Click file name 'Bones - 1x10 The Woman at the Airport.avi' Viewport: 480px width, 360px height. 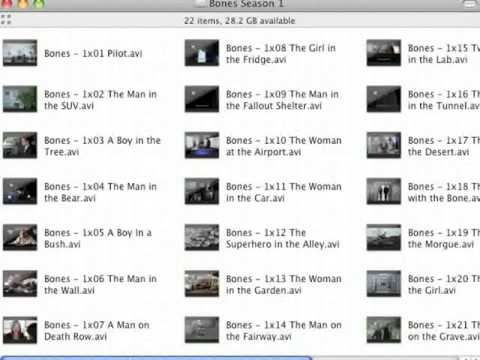[x=284, y=146]
